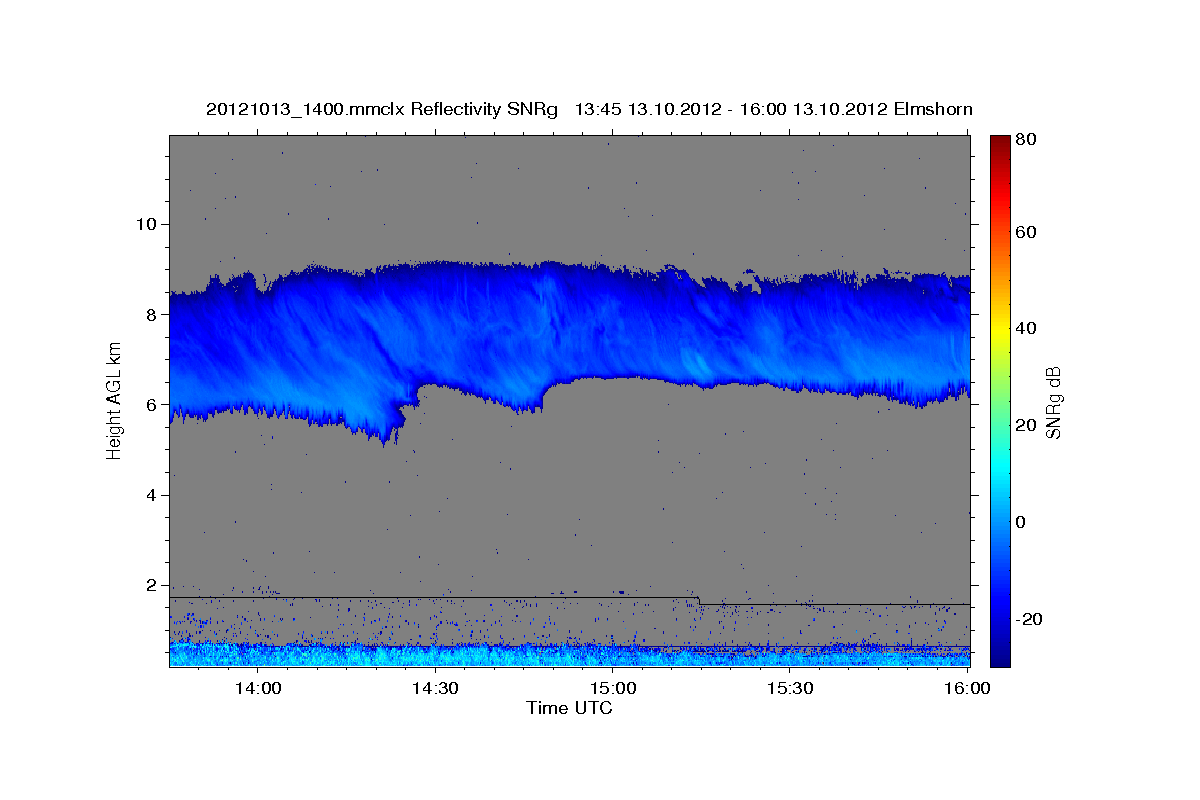Viewport: 1200px width, 800px height.
Task: Click the 15:00 time tick label
Action: coord(613,688)
